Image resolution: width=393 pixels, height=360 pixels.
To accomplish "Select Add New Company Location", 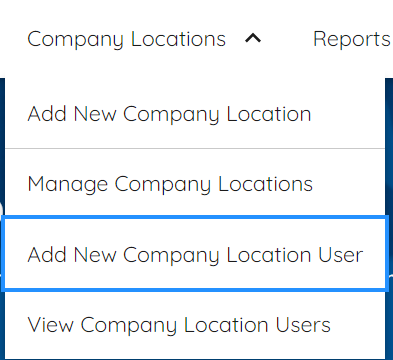I will [x=195, y=114].
